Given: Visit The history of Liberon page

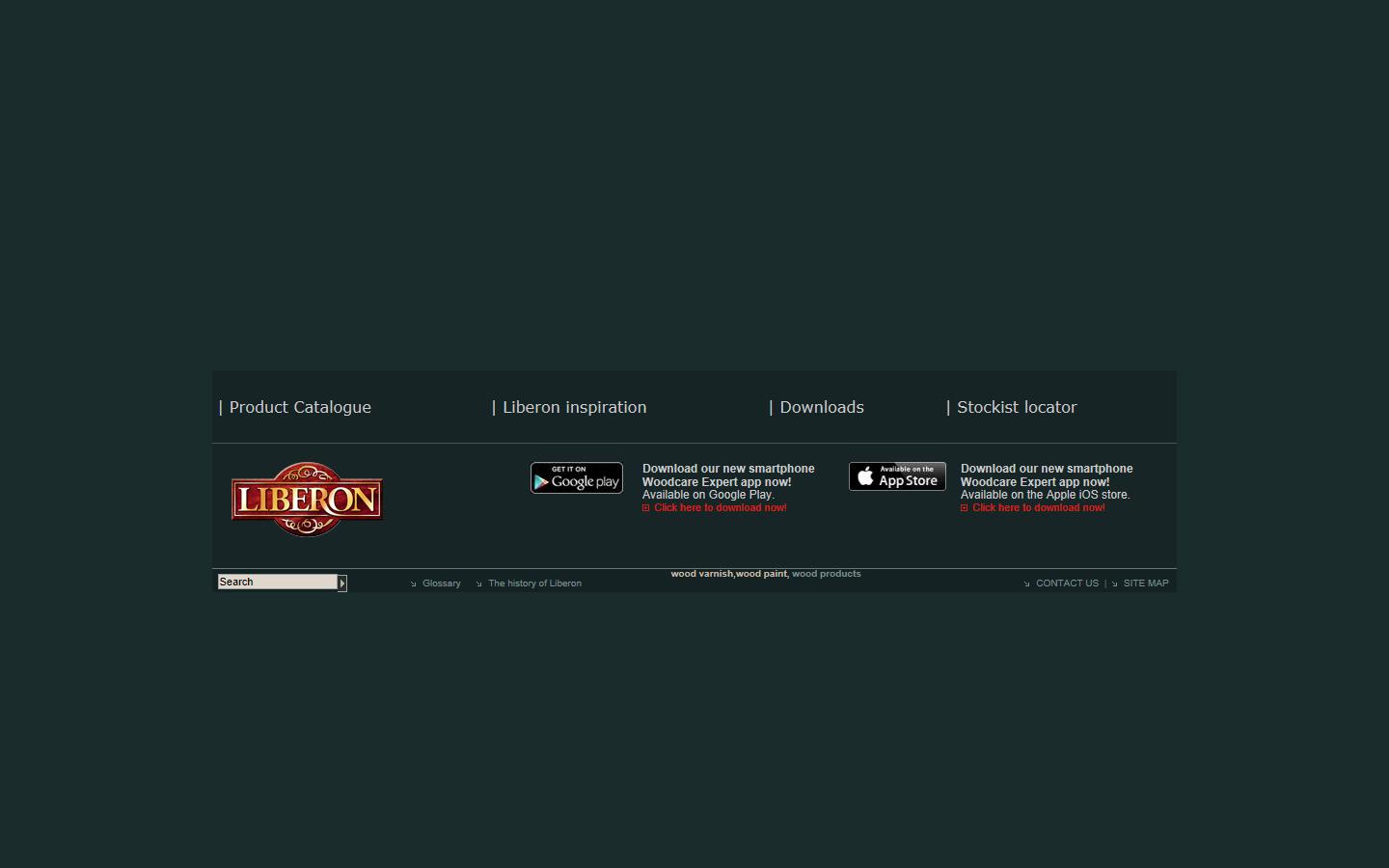Looking at the screenshot, I should coord(534,583).
